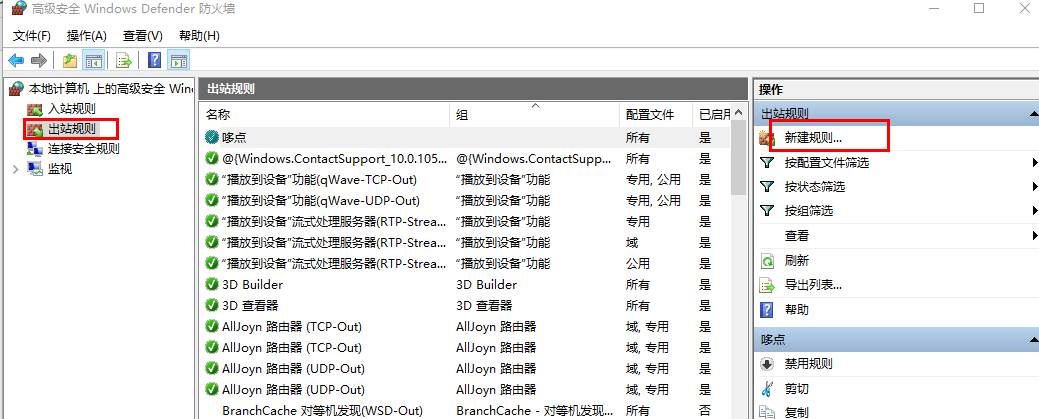Viewport: 1039px width, 419px height.
Task: Toggle the Show/Hide console tree toolbar icon
Action: [x=93, y=60]
